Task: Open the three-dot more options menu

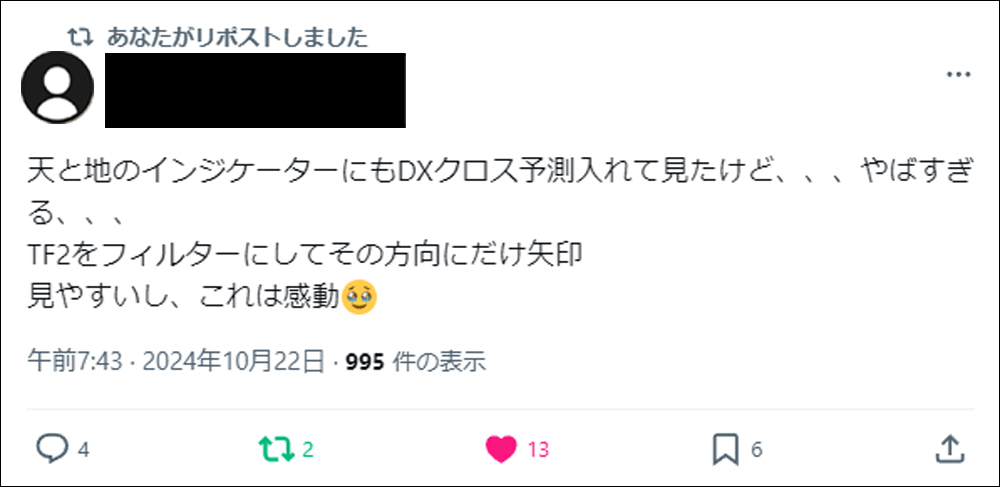Action: point(958,75)
